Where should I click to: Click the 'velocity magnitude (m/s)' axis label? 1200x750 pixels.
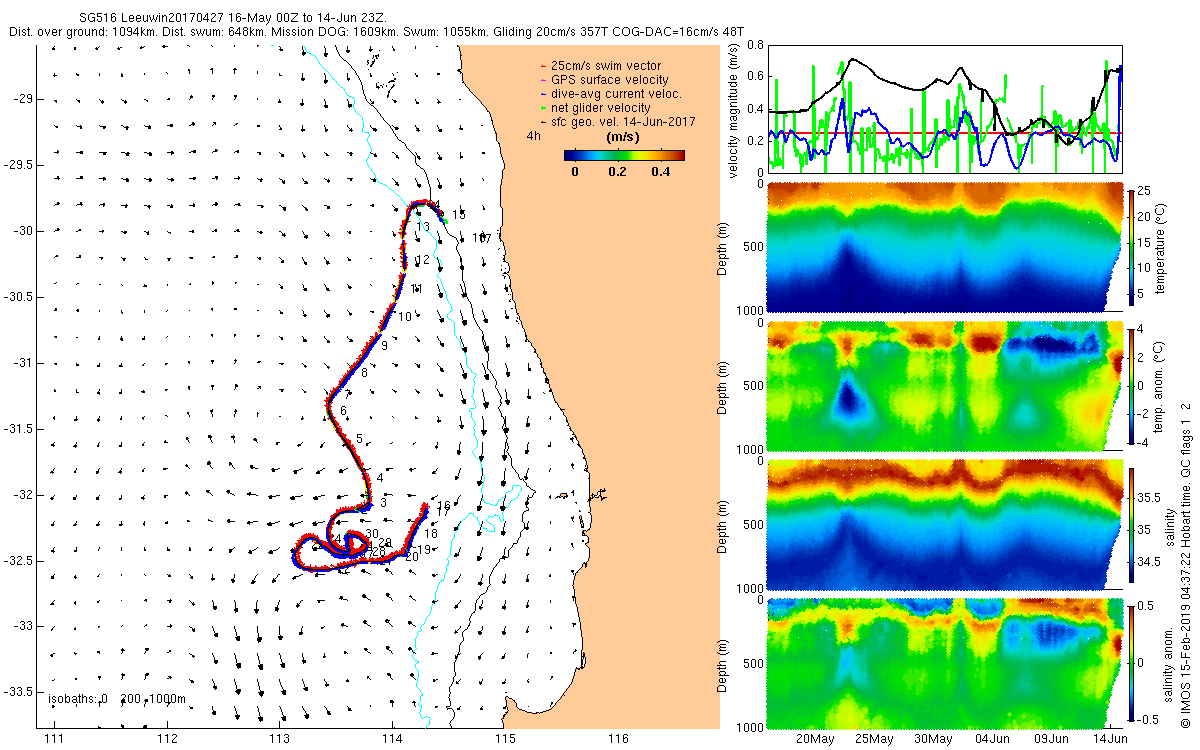tap(733, 111)
